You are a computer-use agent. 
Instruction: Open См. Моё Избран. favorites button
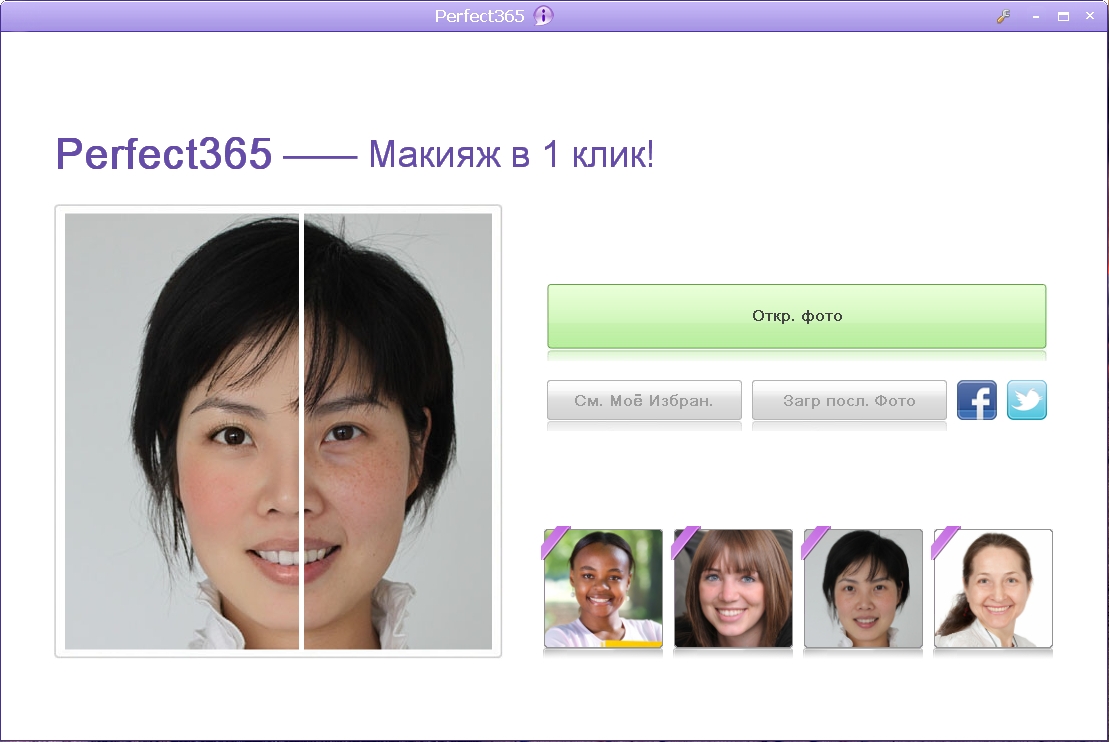pyautogui.click(x=644, y=400)
